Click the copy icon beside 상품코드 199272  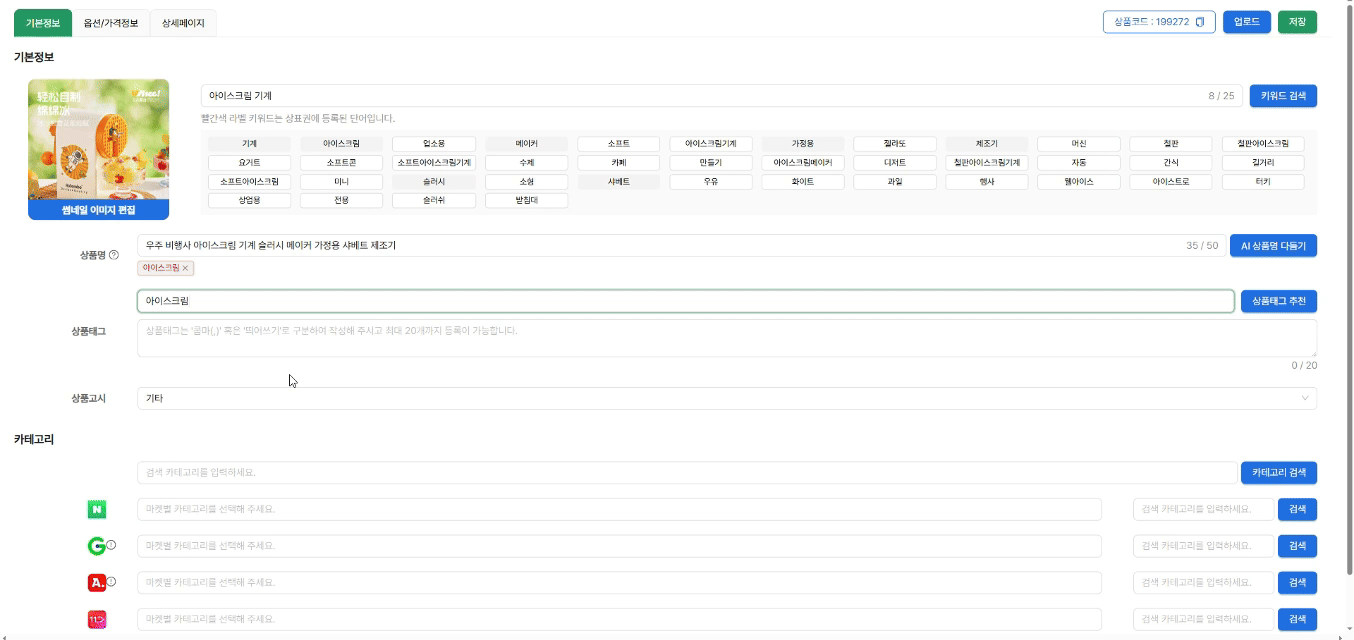1199,22
